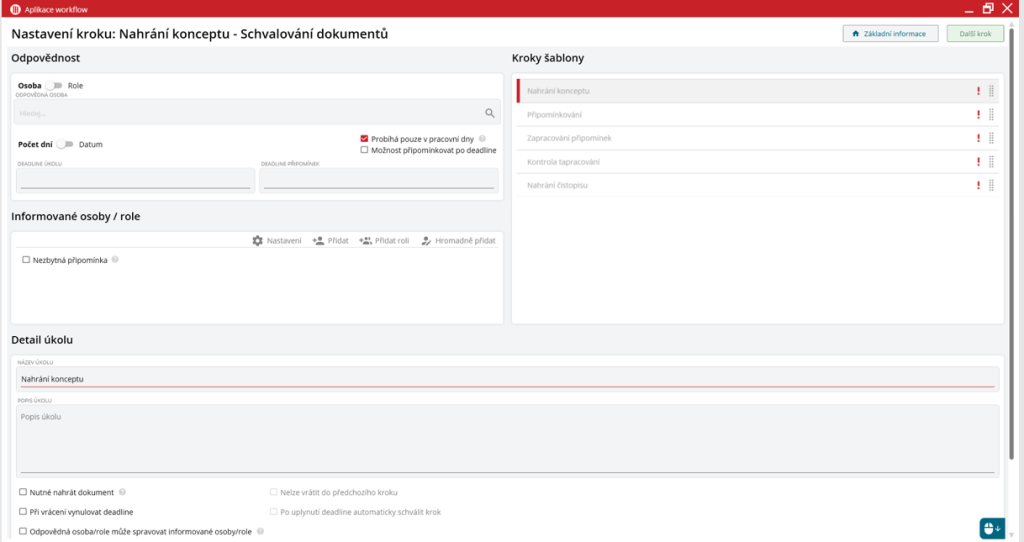Viewport: 1024px width, 542px height.
Task: Click warning icon on Připomínkování step
Action: [x=978, y=115]
